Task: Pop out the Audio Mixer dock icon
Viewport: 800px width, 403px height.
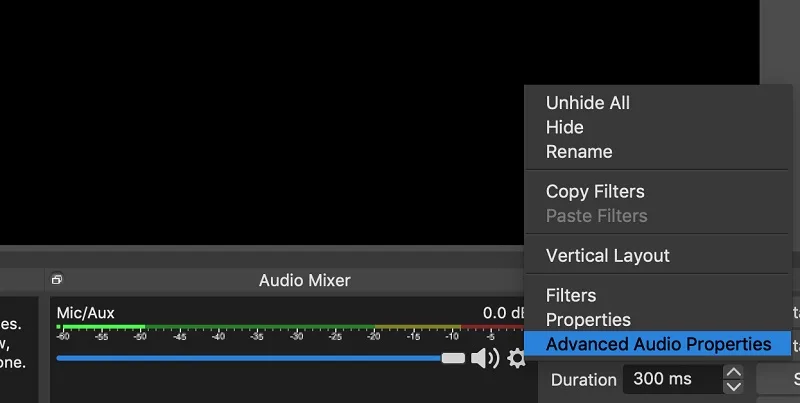Action: pos(57,280)
